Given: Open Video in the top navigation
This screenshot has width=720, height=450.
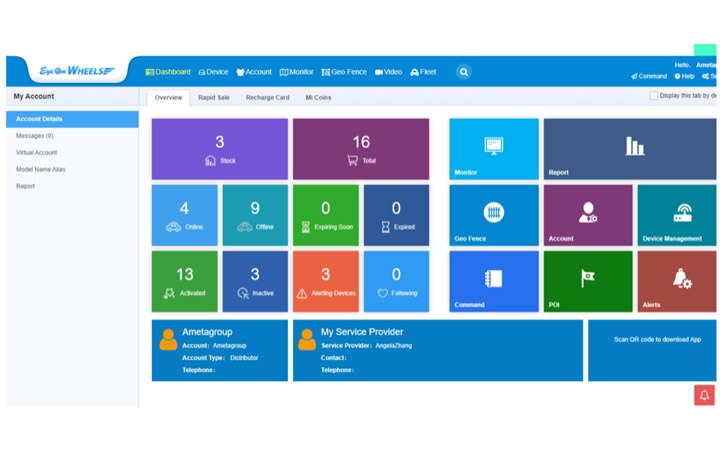Looking at the screenshot, I should [388, 72].
